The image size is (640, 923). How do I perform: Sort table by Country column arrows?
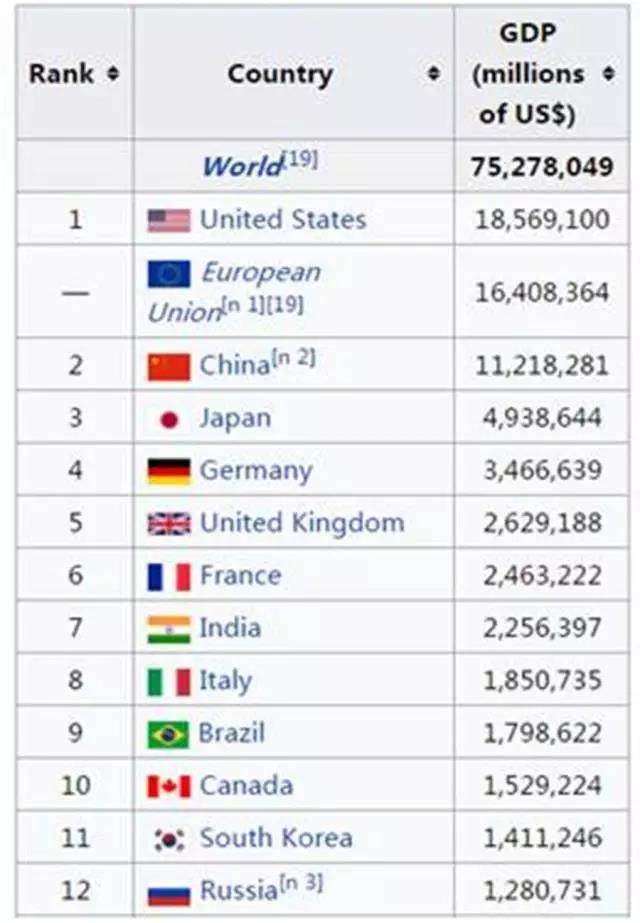[433, 74]
